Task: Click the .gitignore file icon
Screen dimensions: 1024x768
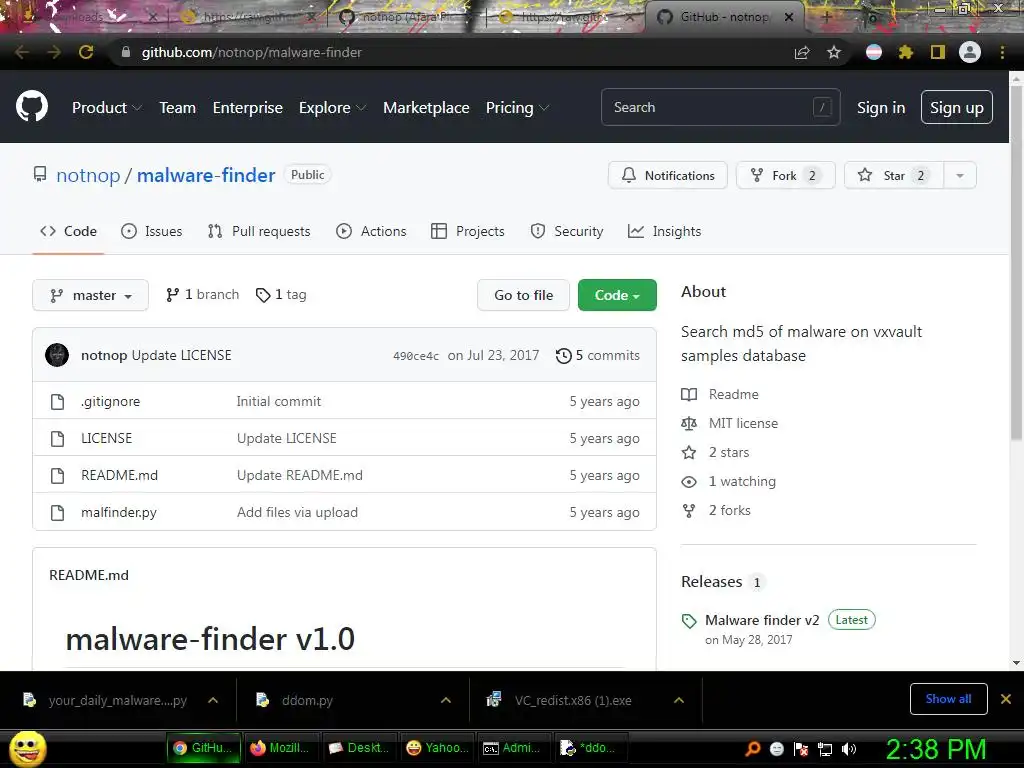Action: click(57, 402)
